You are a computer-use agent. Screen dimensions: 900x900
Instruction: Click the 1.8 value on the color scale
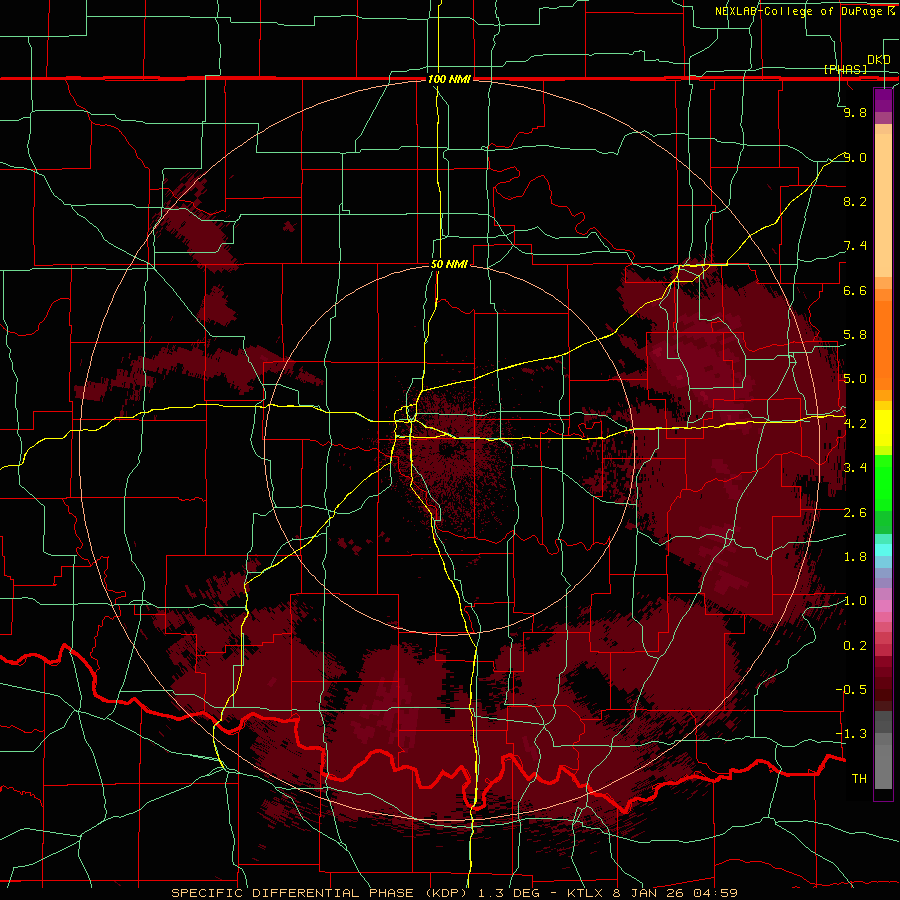click(x=855, y=557)
